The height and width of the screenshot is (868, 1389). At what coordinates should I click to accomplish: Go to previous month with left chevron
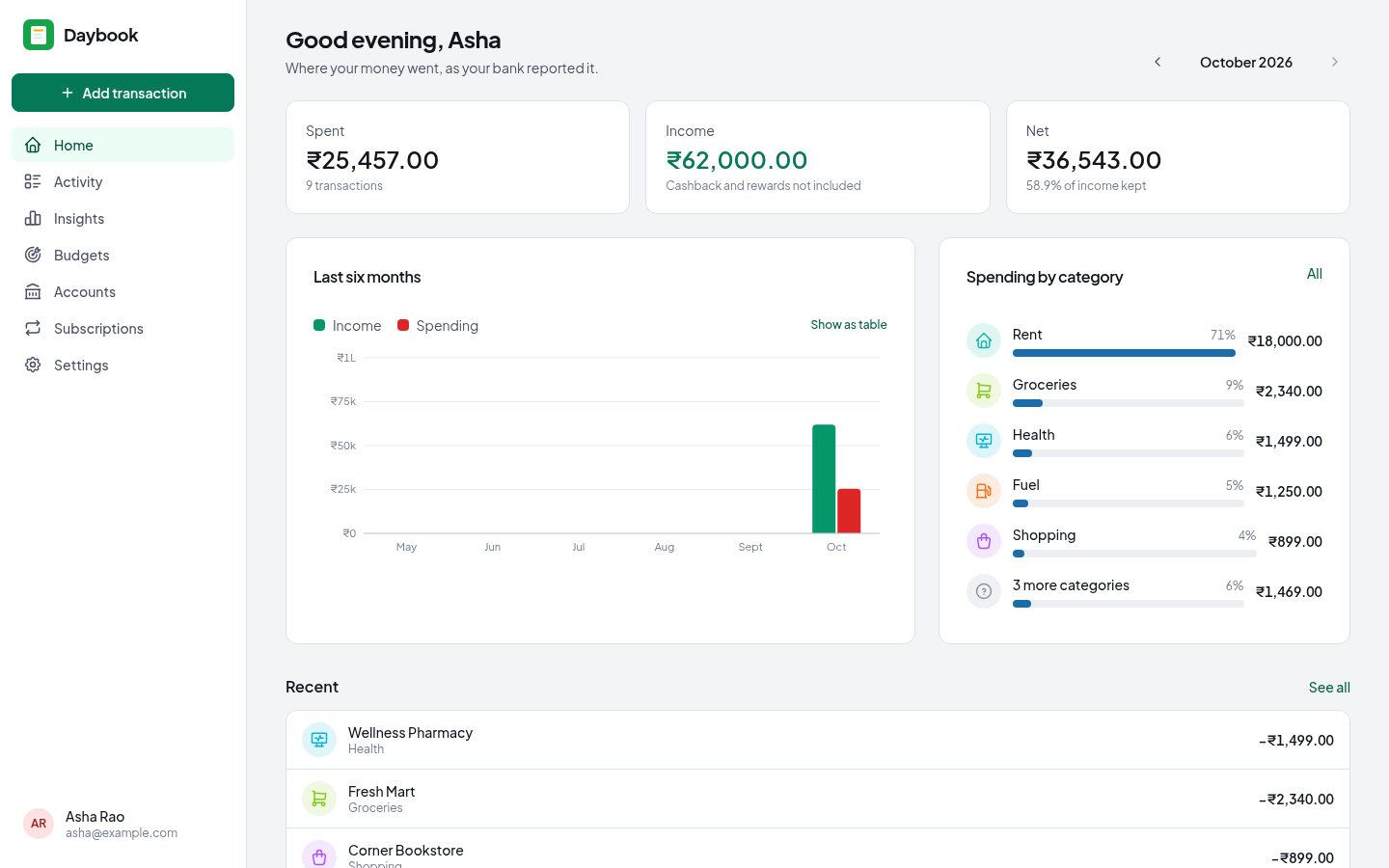1157,62
